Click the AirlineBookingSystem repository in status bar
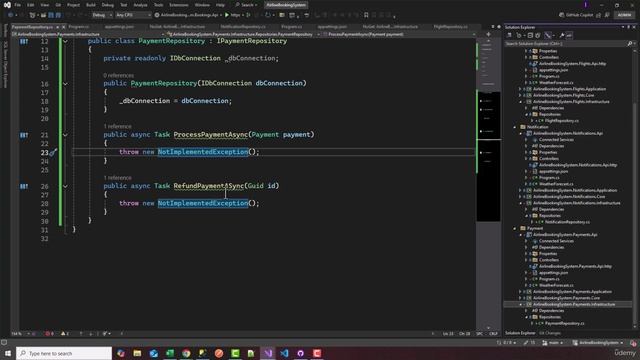Viewport: 640px width, 360px height. (x=598, y=343)
